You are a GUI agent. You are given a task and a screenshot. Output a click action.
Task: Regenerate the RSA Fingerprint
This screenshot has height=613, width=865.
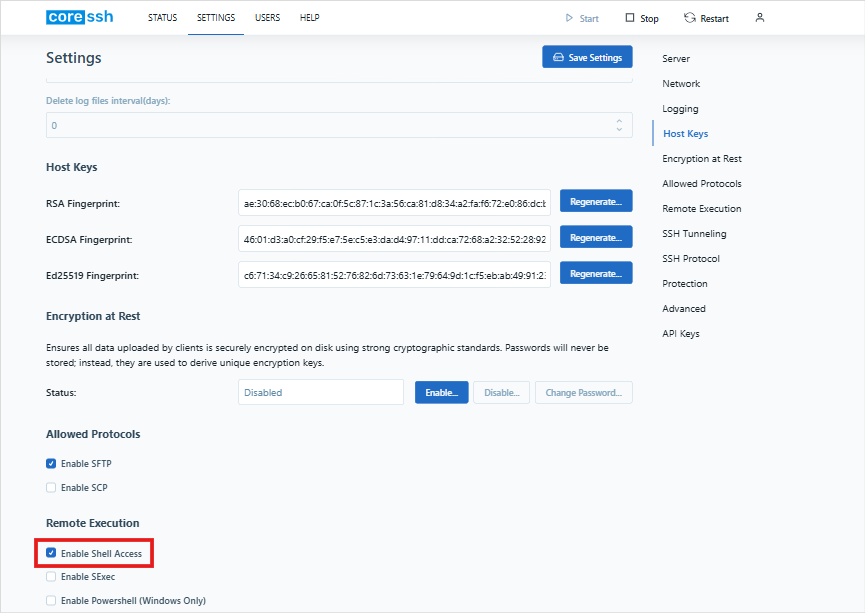click(x=596, y=200)
